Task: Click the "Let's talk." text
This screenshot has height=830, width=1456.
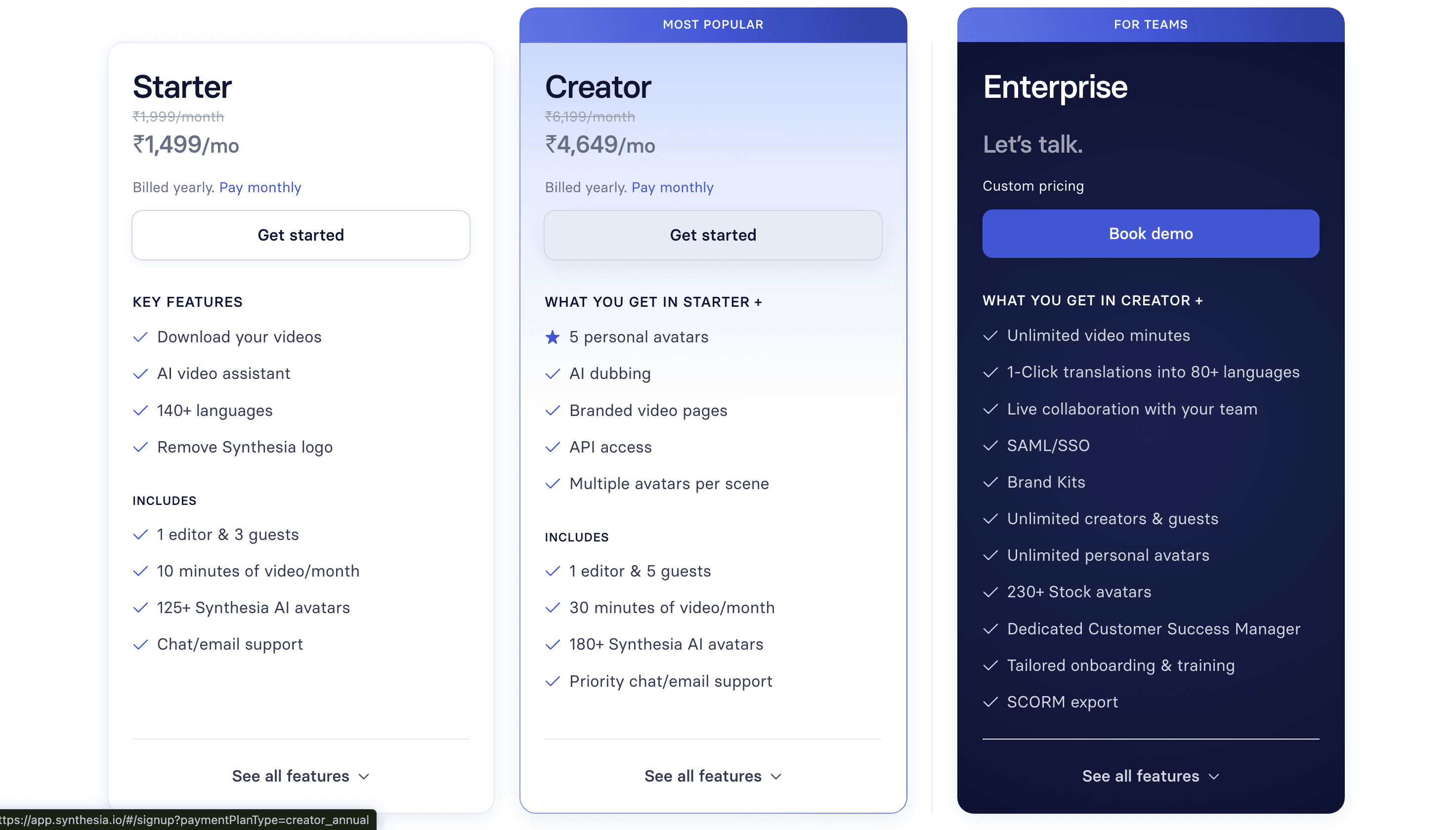Action: [1032, 145]
